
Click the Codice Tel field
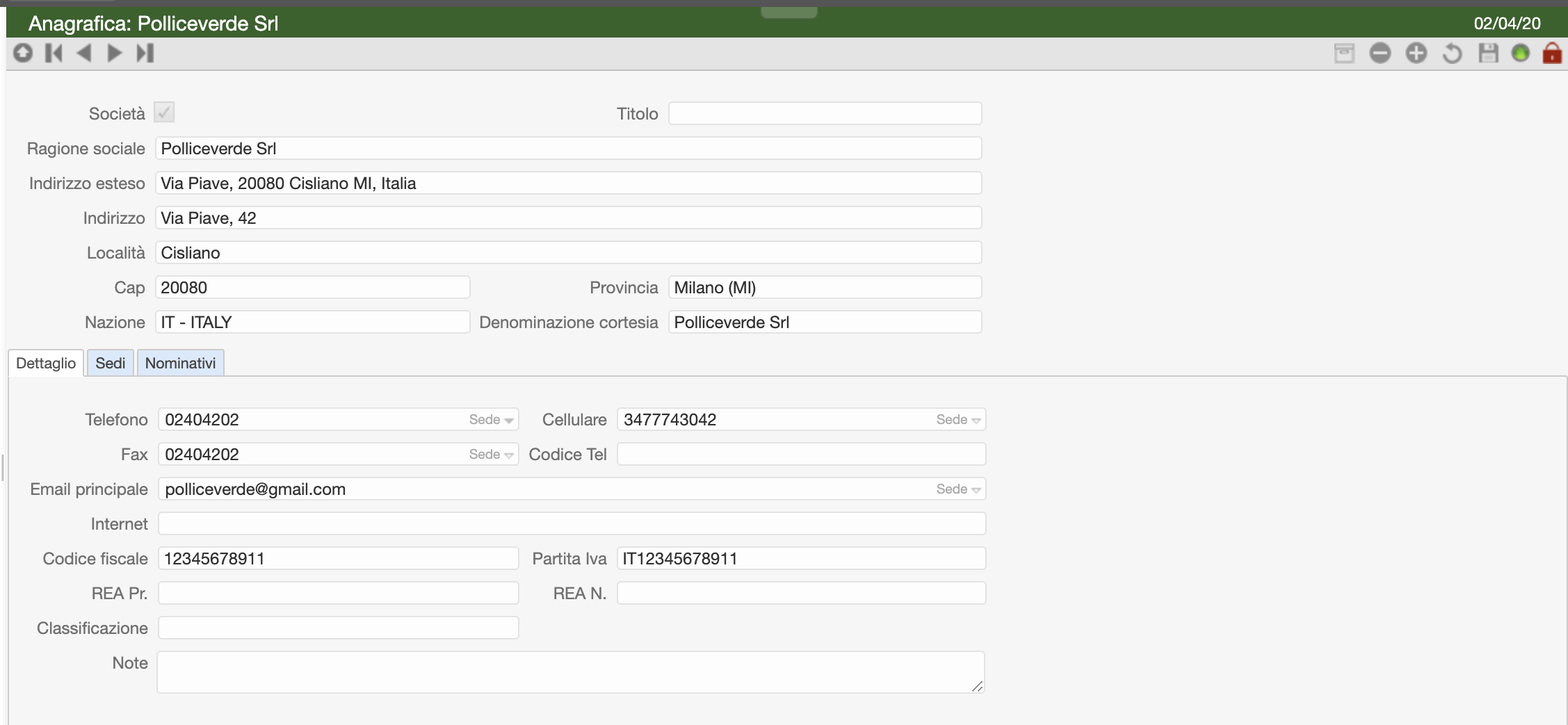802,455
